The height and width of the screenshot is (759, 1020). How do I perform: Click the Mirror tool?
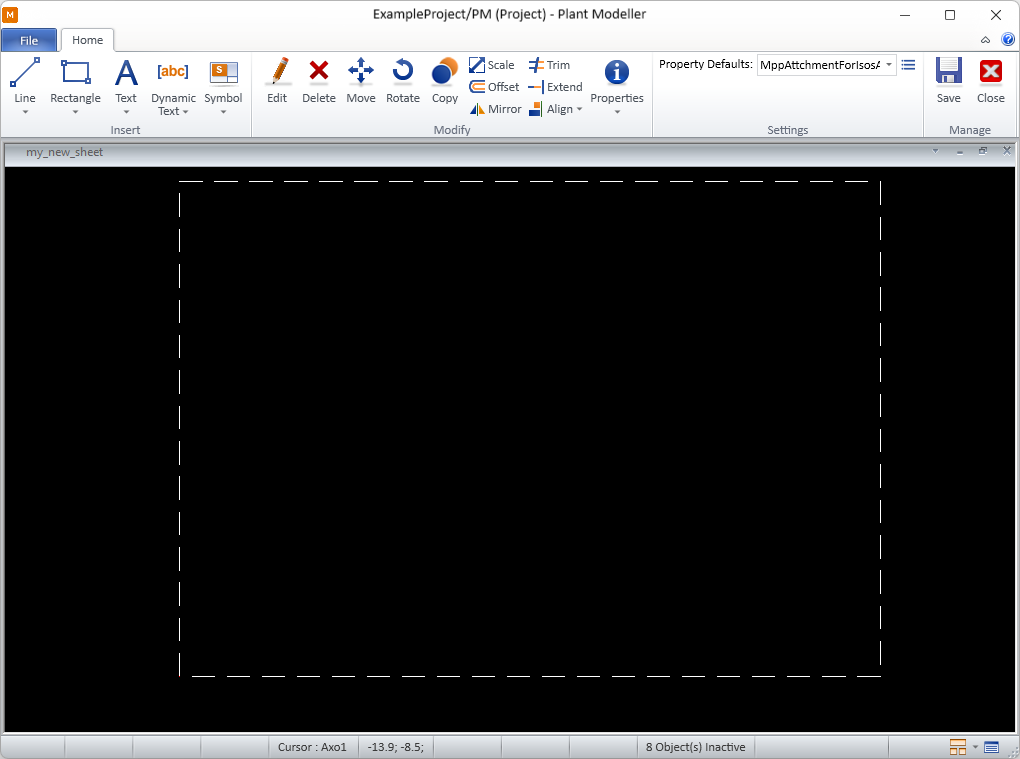pos(496,109)
